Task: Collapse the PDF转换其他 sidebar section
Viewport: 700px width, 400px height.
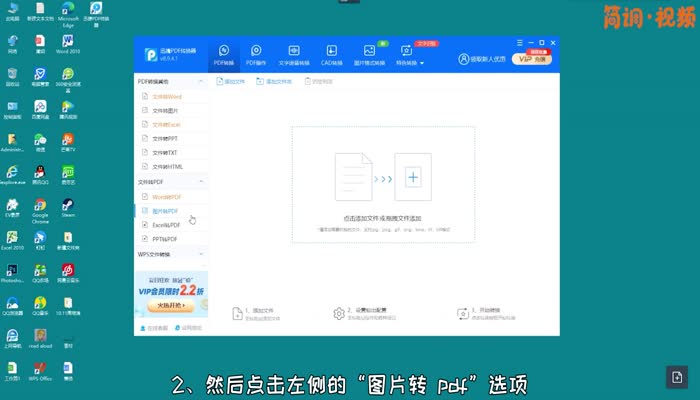Action: pos(203,81)
